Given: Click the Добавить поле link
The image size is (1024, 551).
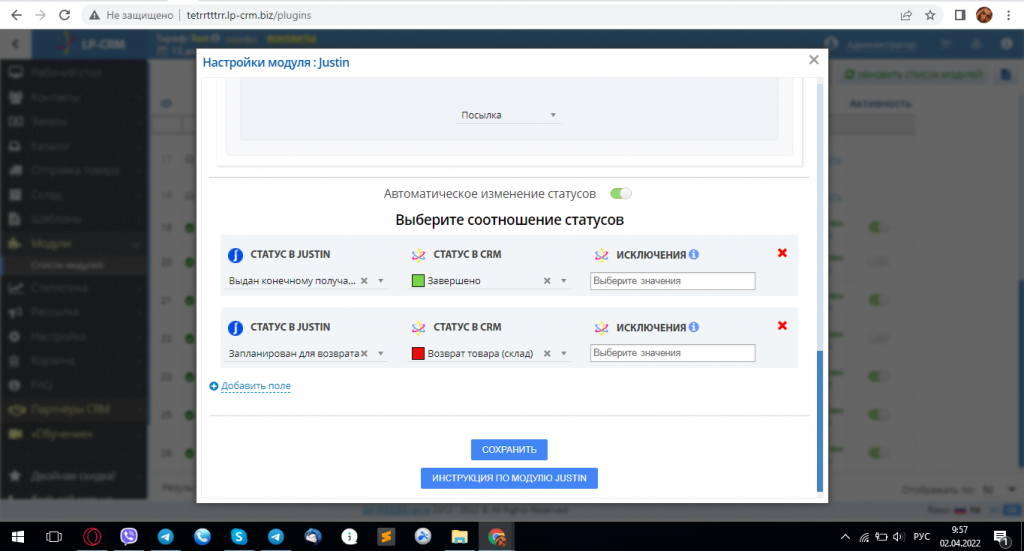Looking at the screenshot, I should pos(255,386).
